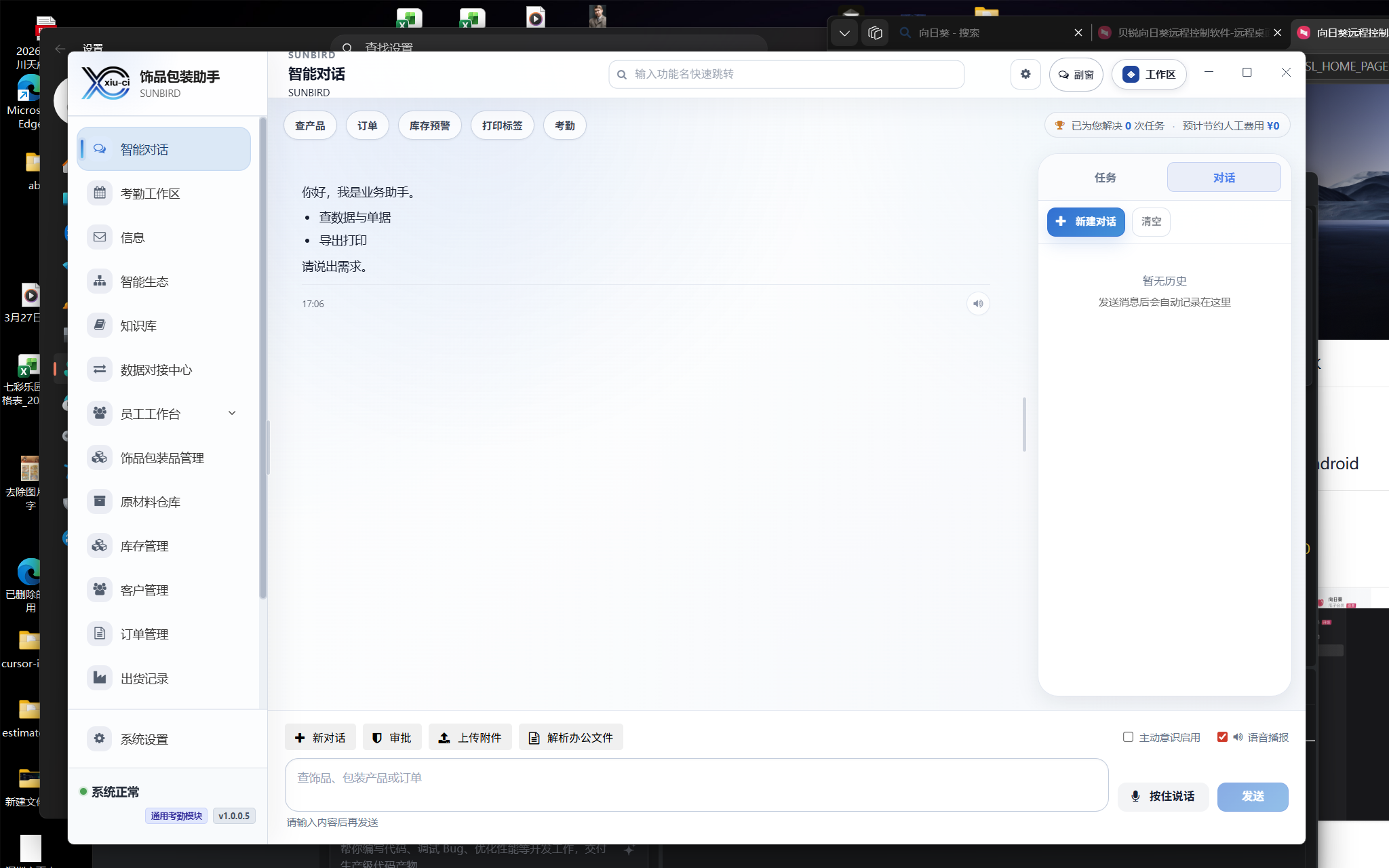Select the 查产品 quick chip
The width and height of the screenshot is (1389, 868).
click(310, 125)
